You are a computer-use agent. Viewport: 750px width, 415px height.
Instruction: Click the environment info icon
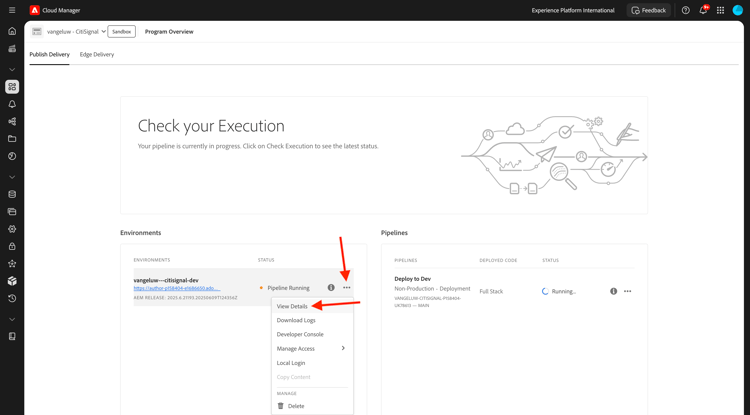[331, 288]
